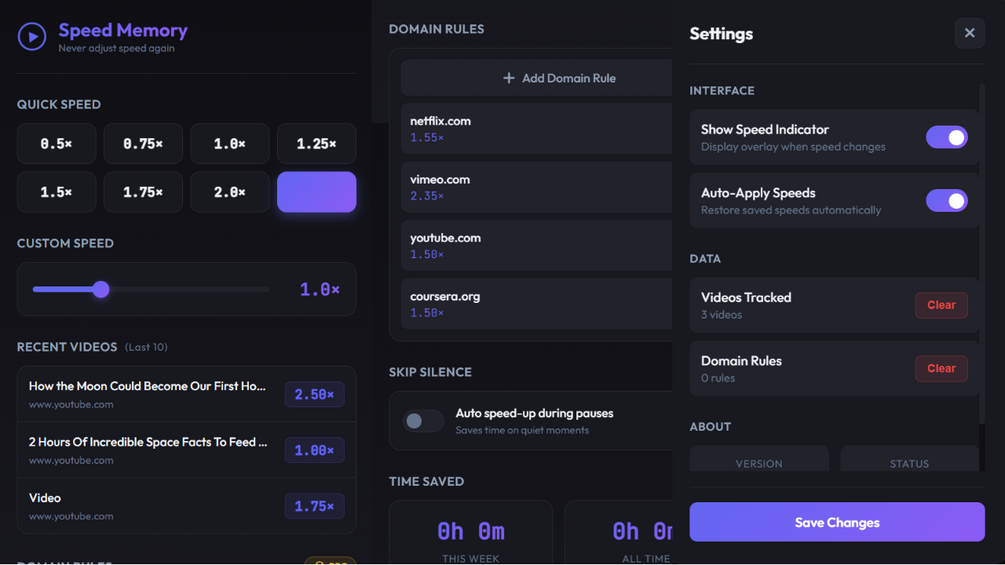Toggle Show Speed Indicator switch
The width and height of the screenshot is (1005, 565).
[946, 137]
